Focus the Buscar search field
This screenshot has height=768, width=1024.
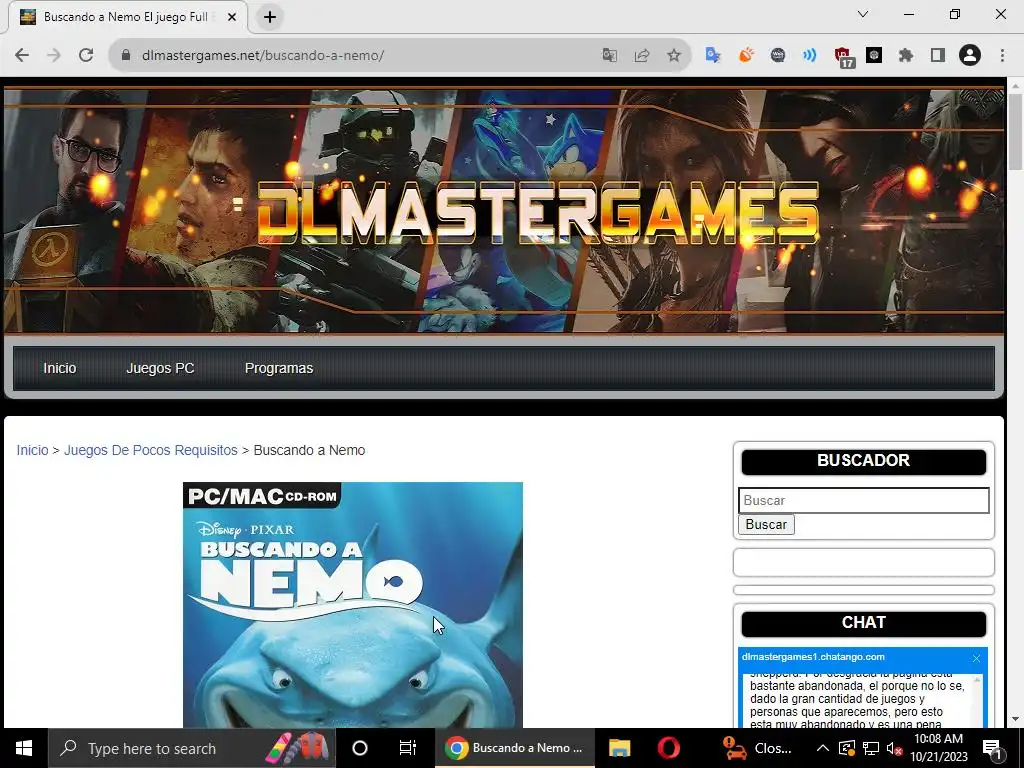863,500
